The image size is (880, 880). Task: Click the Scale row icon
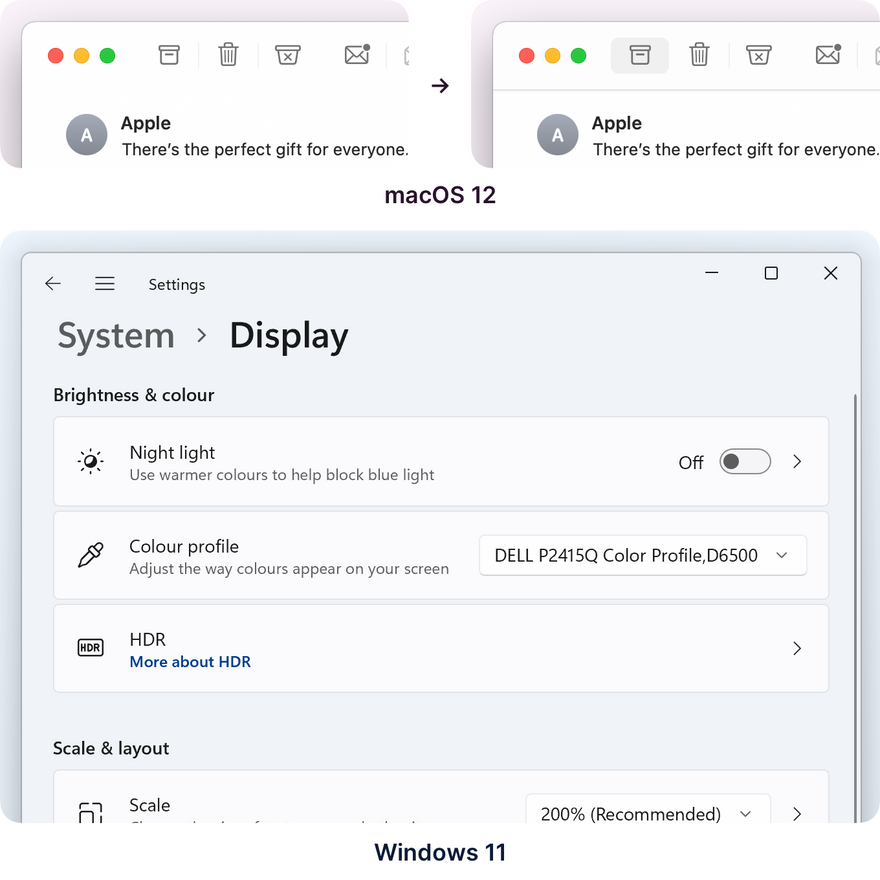(90, 812)
